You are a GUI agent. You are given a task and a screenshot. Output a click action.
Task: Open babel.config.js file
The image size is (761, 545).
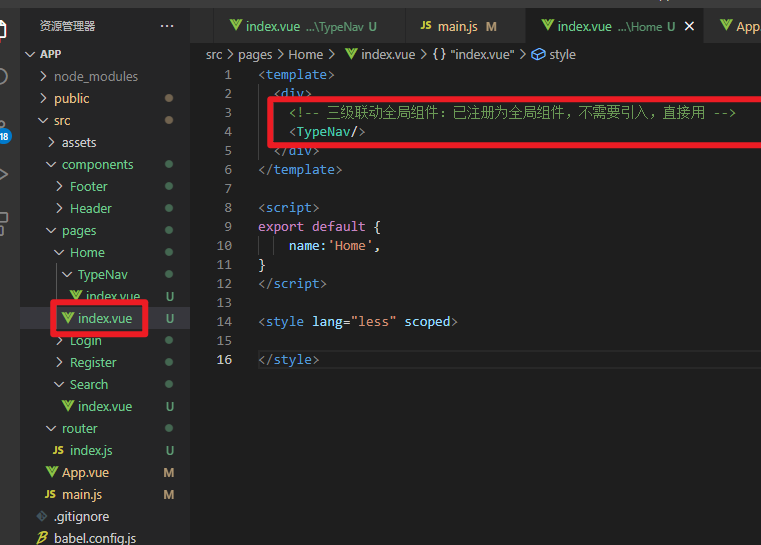coord(95,538)
